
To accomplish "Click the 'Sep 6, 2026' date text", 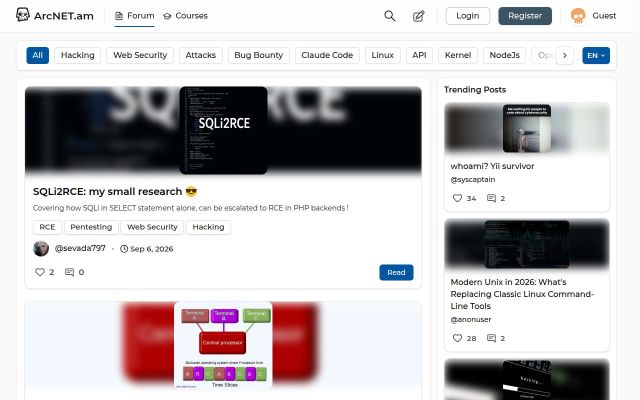I will pyautogui.click(x=151, y=249).
